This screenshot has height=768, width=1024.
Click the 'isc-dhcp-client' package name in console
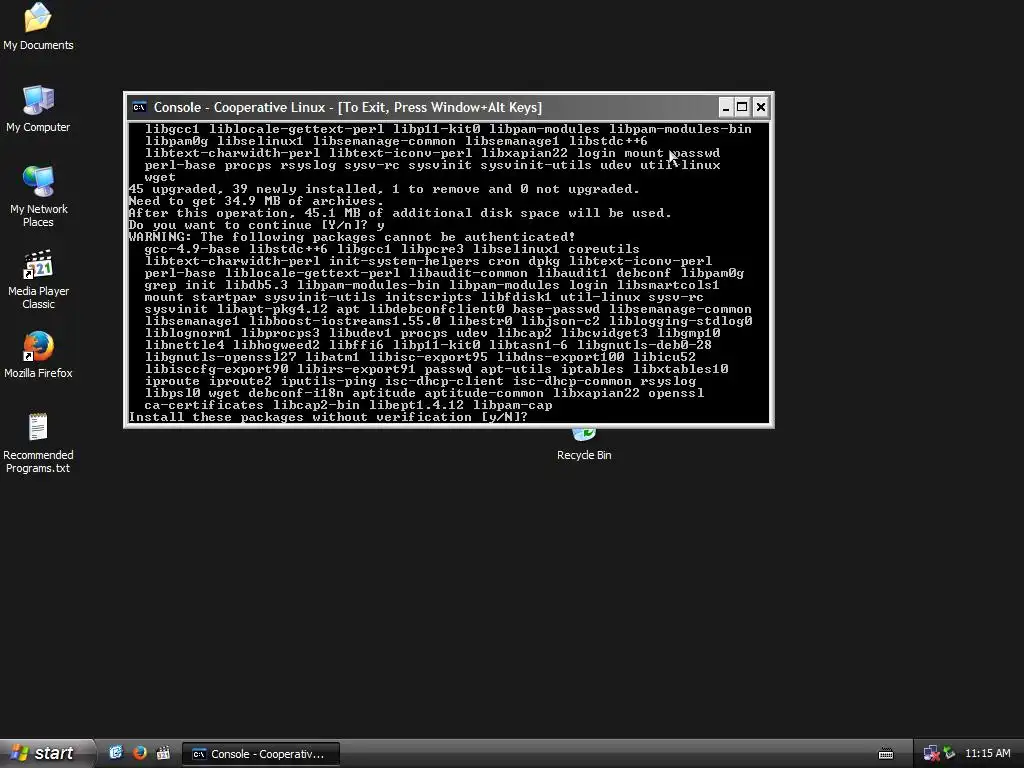[x=445, y=381]
